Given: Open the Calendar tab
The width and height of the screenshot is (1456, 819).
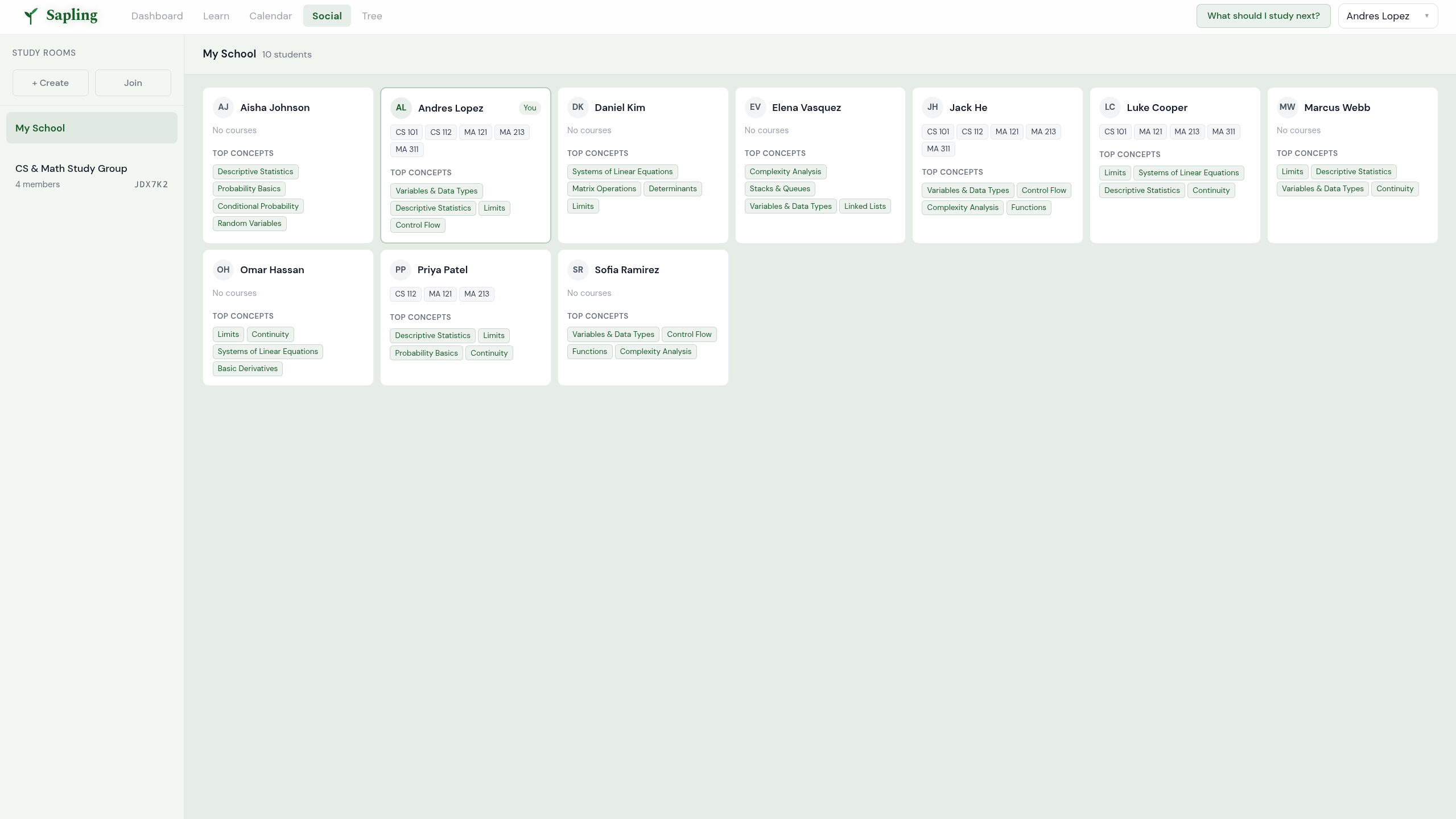Looking at the screenshot, I should 270,16.
